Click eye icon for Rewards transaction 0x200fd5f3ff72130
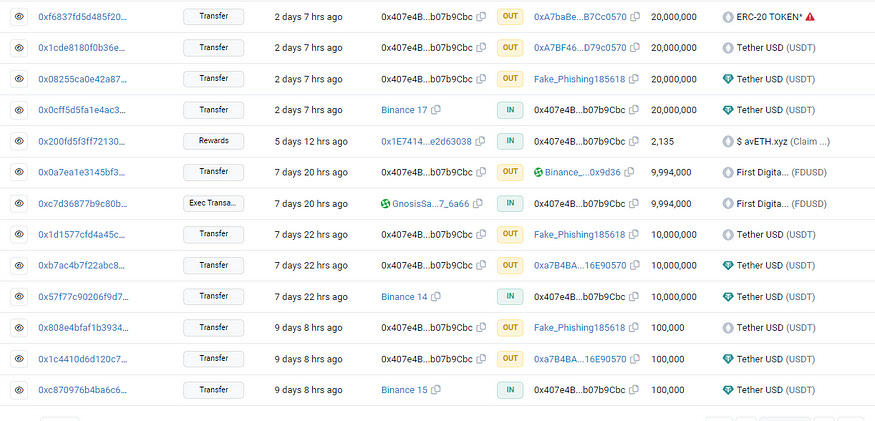Image resolution: width=875 pixels, height=421 pixels. [19, 141]
